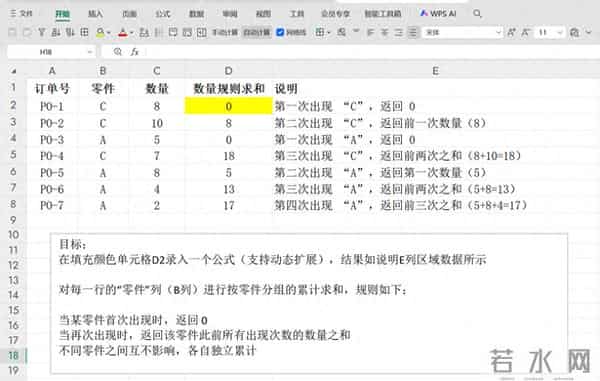Open the 智能工具箱 smart toolbox tab
Image resolution: width=600 pixels, height=381 pixels.
(x=383, y=14)
